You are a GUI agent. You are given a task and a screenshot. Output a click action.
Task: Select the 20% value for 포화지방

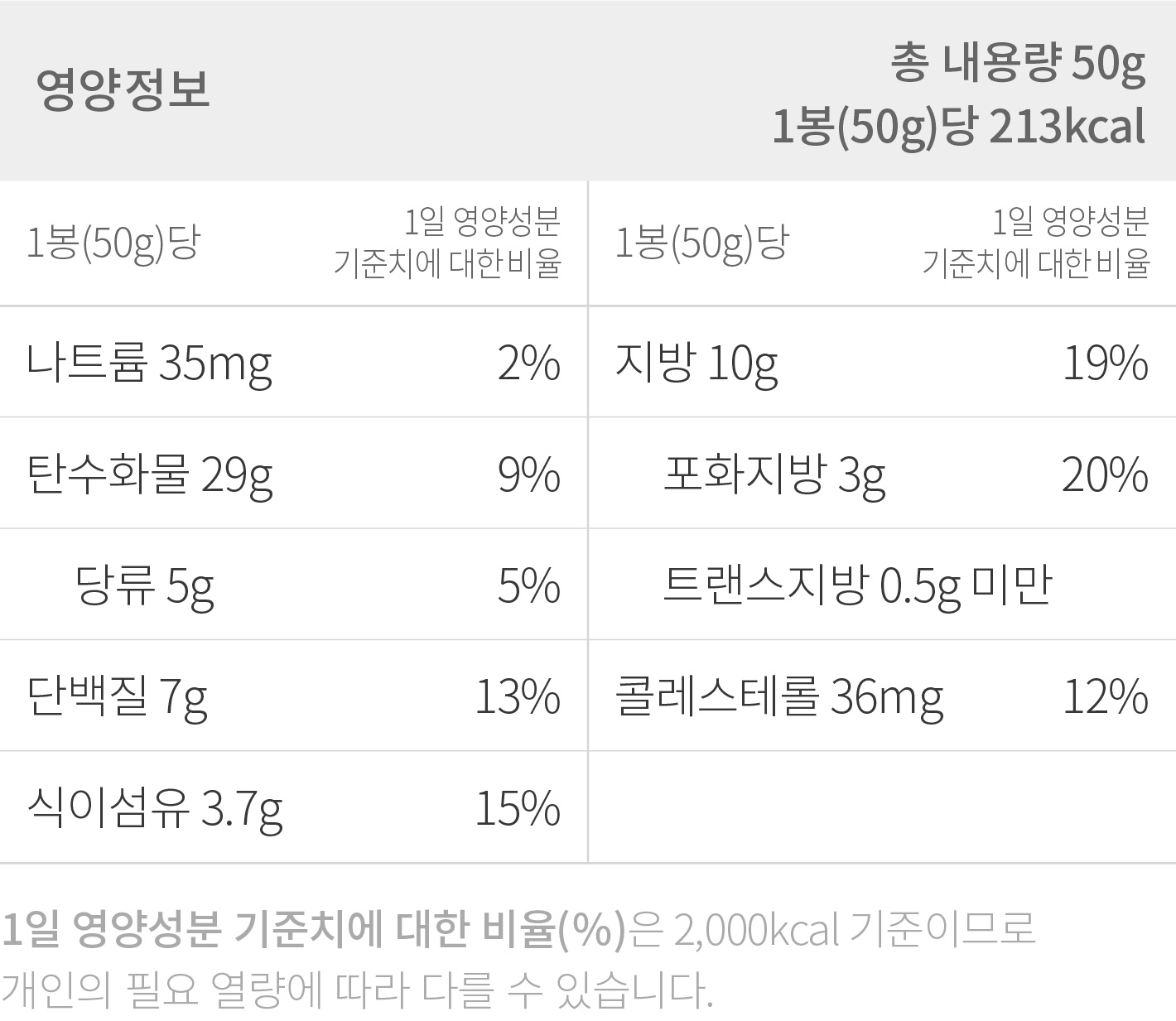coord(1105,475)
